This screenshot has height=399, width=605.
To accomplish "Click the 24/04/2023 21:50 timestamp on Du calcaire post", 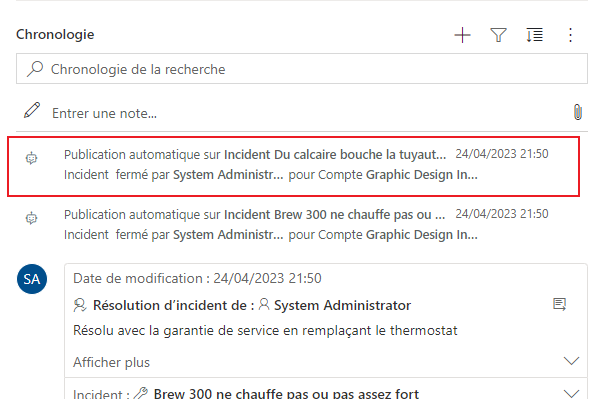I will [502, 154].
